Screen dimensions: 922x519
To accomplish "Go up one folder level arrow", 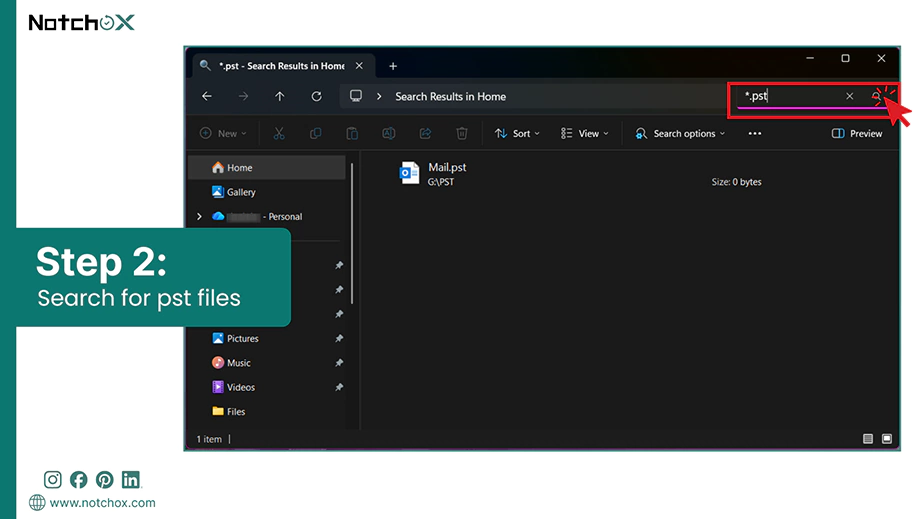I will coord(280,96).
